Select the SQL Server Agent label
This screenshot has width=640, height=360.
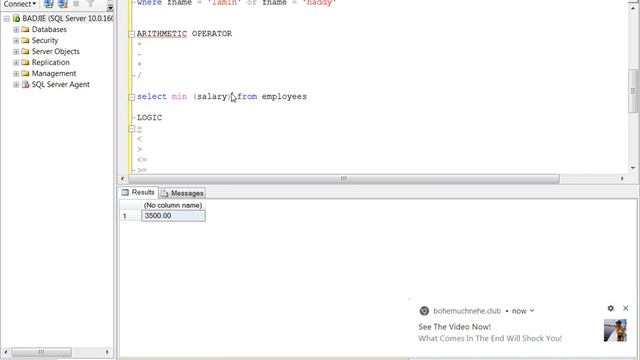pos(60,84)
